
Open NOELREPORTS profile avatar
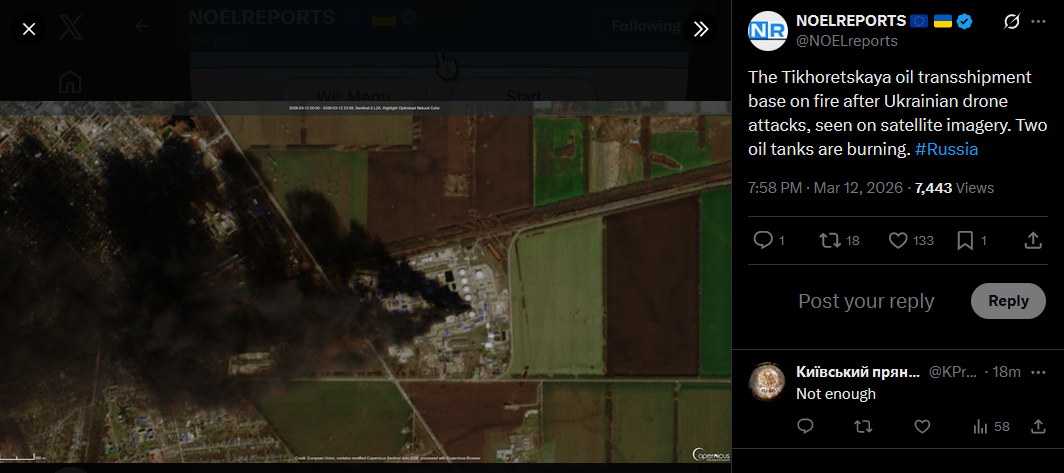[x=767, y=31]
